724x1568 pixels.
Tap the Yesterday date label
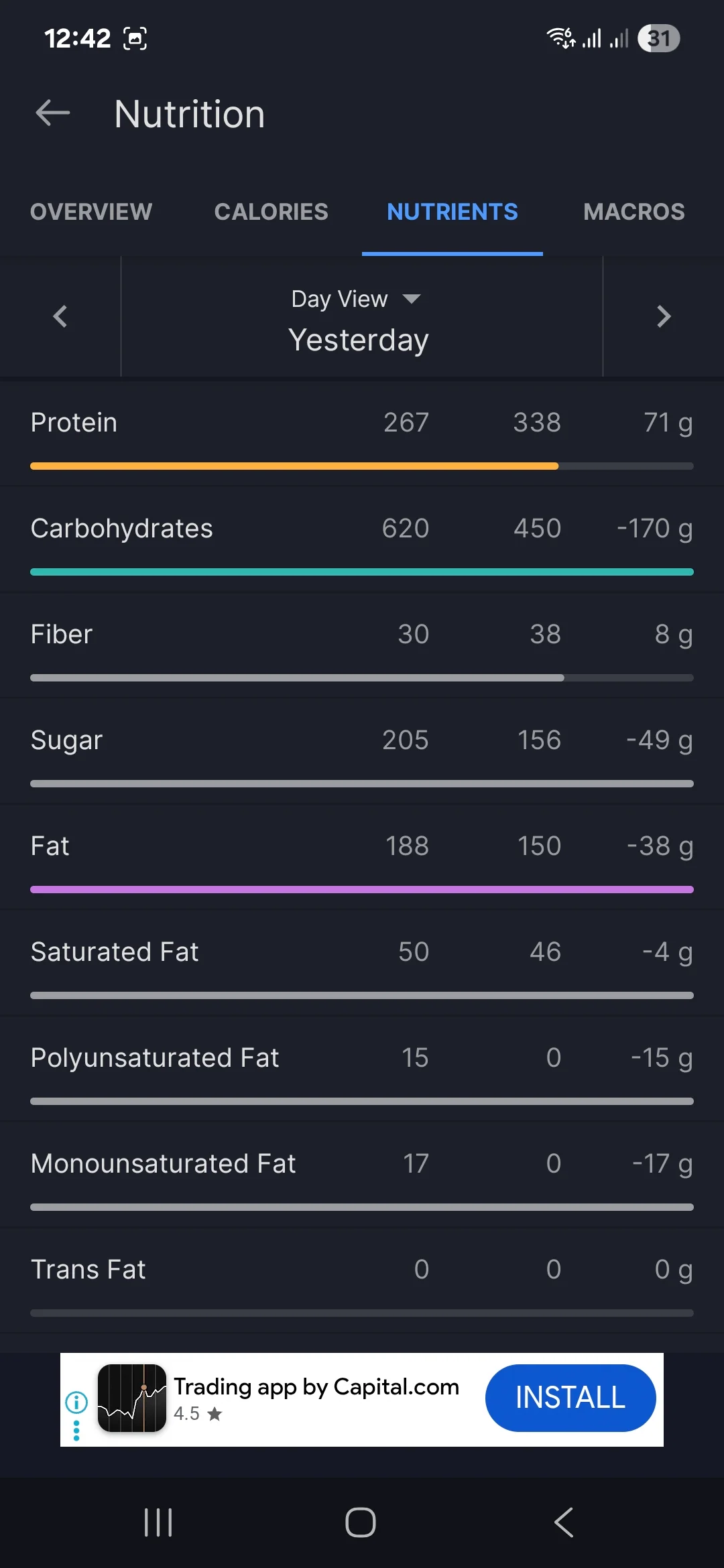[359, 340]
